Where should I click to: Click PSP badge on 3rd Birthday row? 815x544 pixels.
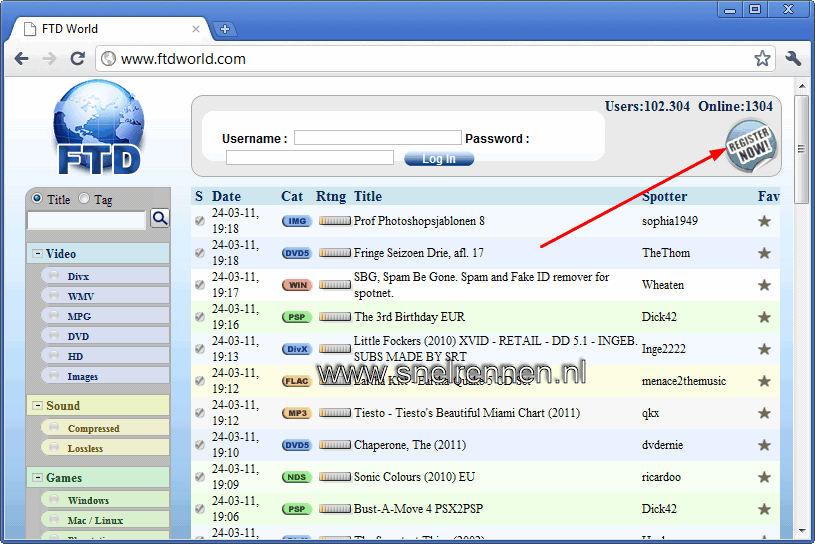click(297, 317)
